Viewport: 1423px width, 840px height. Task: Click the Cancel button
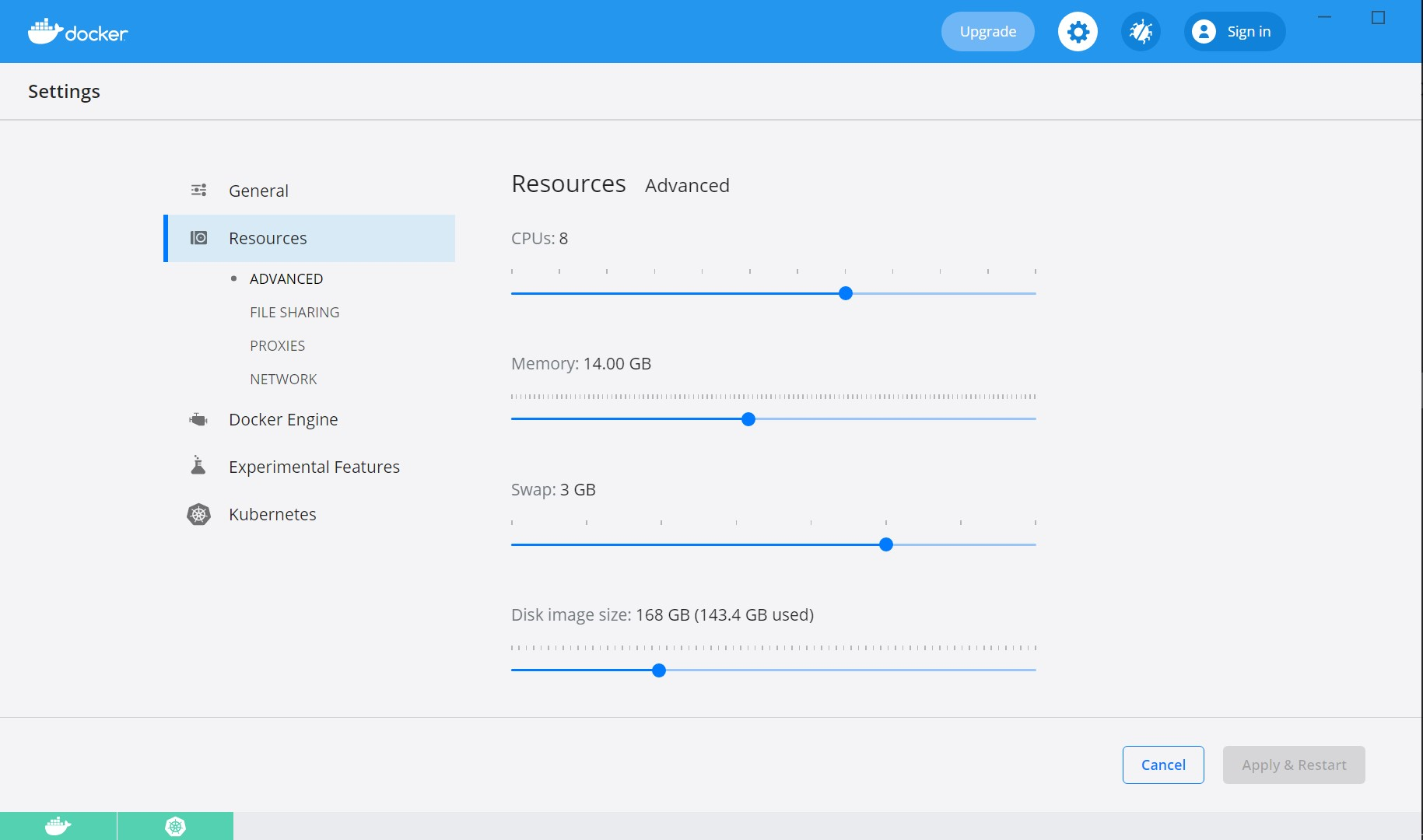(x=1162, y=765)
